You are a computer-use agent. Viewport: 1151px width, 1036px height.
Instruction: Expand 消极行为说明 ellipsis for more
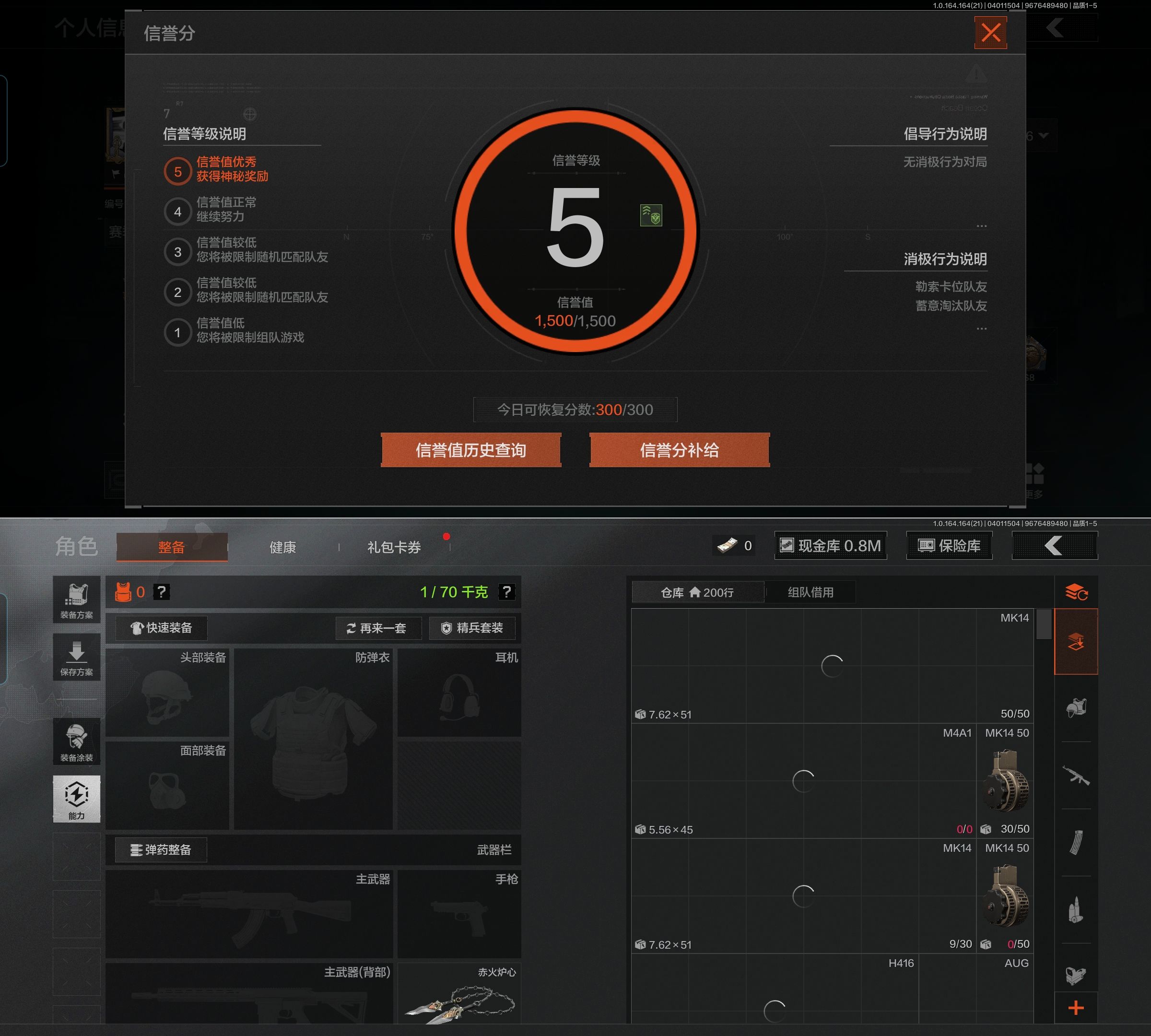coord(981,329)
